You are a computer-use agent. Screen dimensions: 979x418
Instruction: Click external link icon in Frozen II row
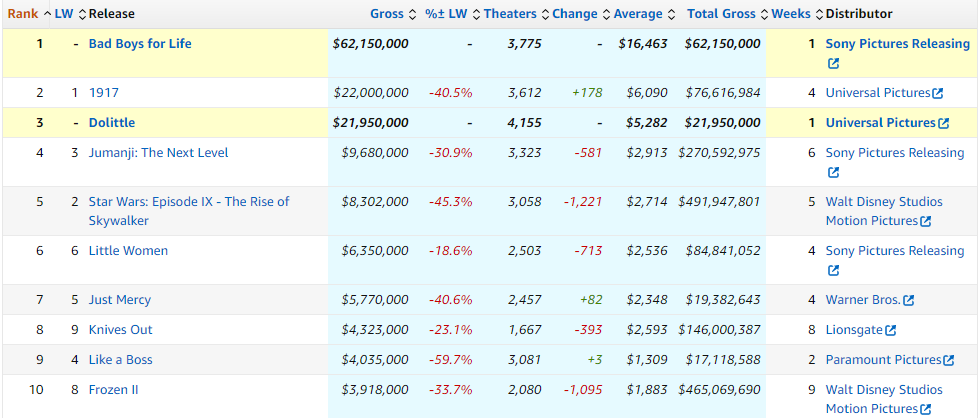pos(925,410)
